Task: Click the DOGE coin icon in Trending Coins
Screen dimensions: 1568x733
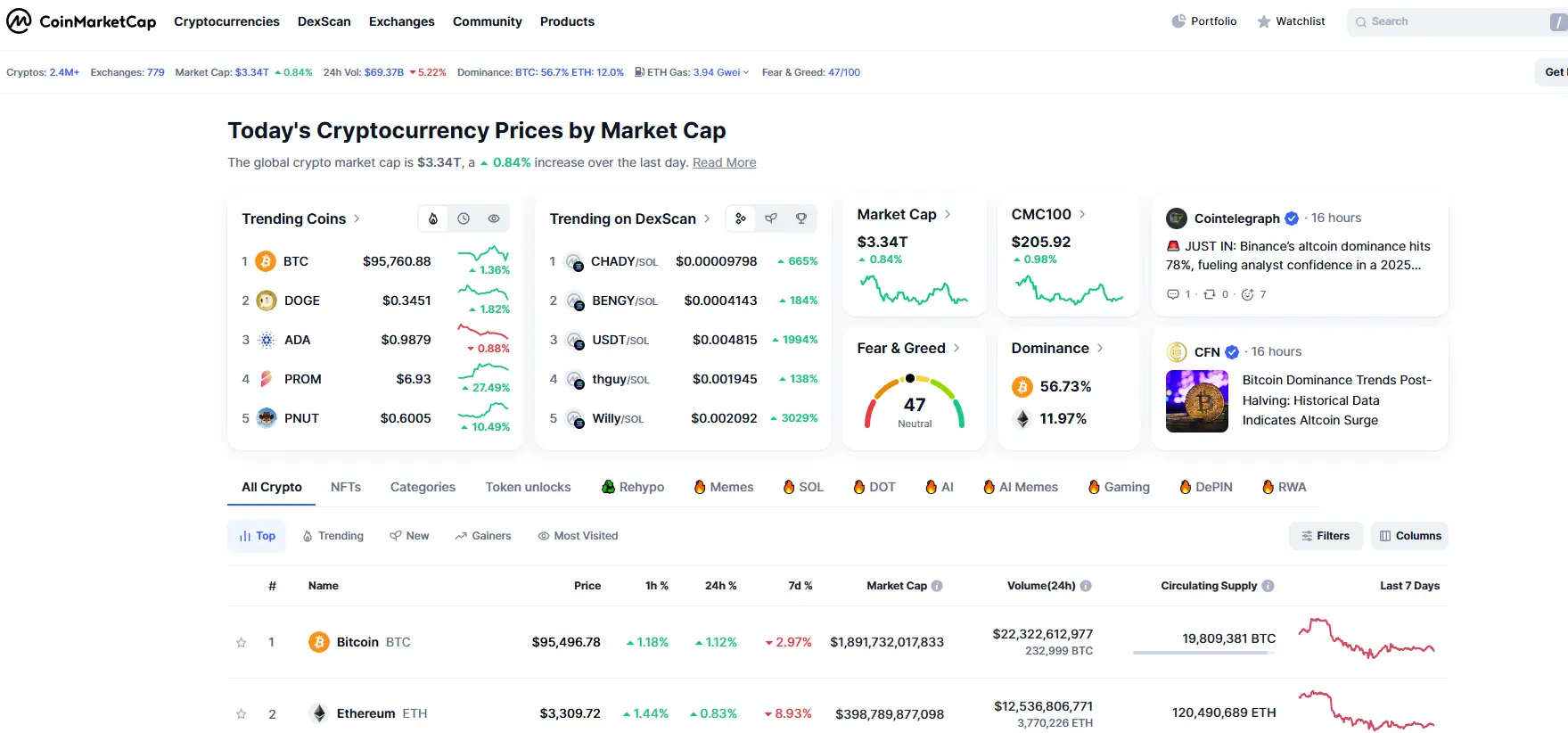Action: point(266,301)
